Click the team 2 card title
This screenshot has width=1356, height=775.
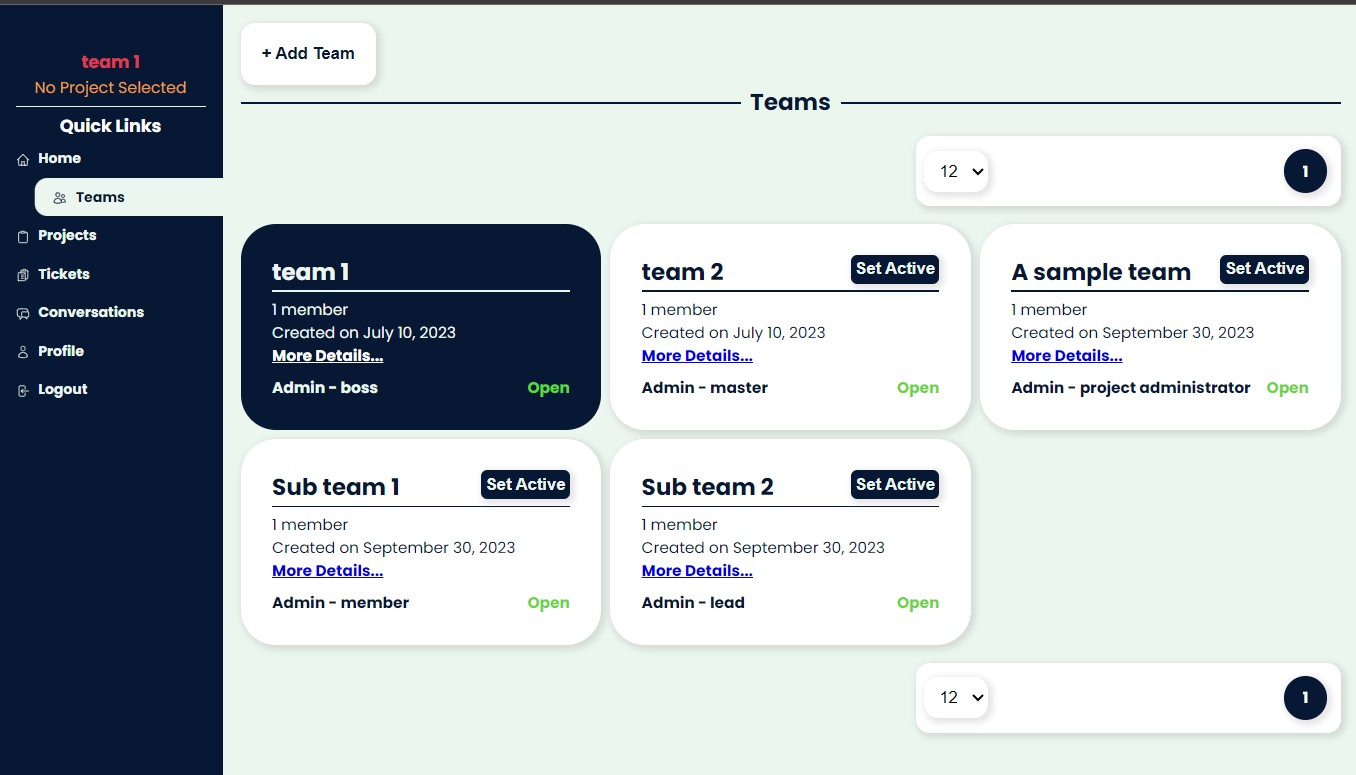[682, 272]
